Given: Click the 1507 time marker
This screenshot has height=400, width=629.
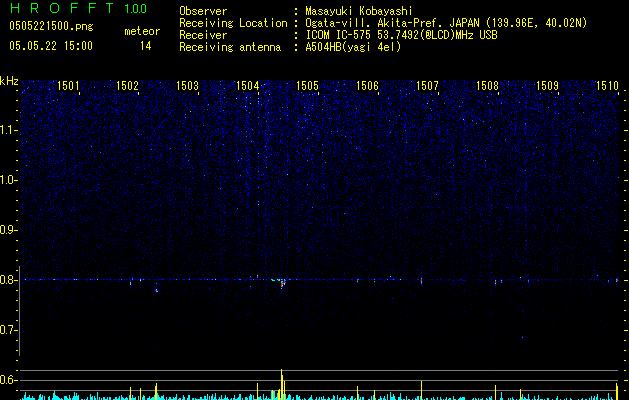Looking at the screenshot, I should 428,86.
